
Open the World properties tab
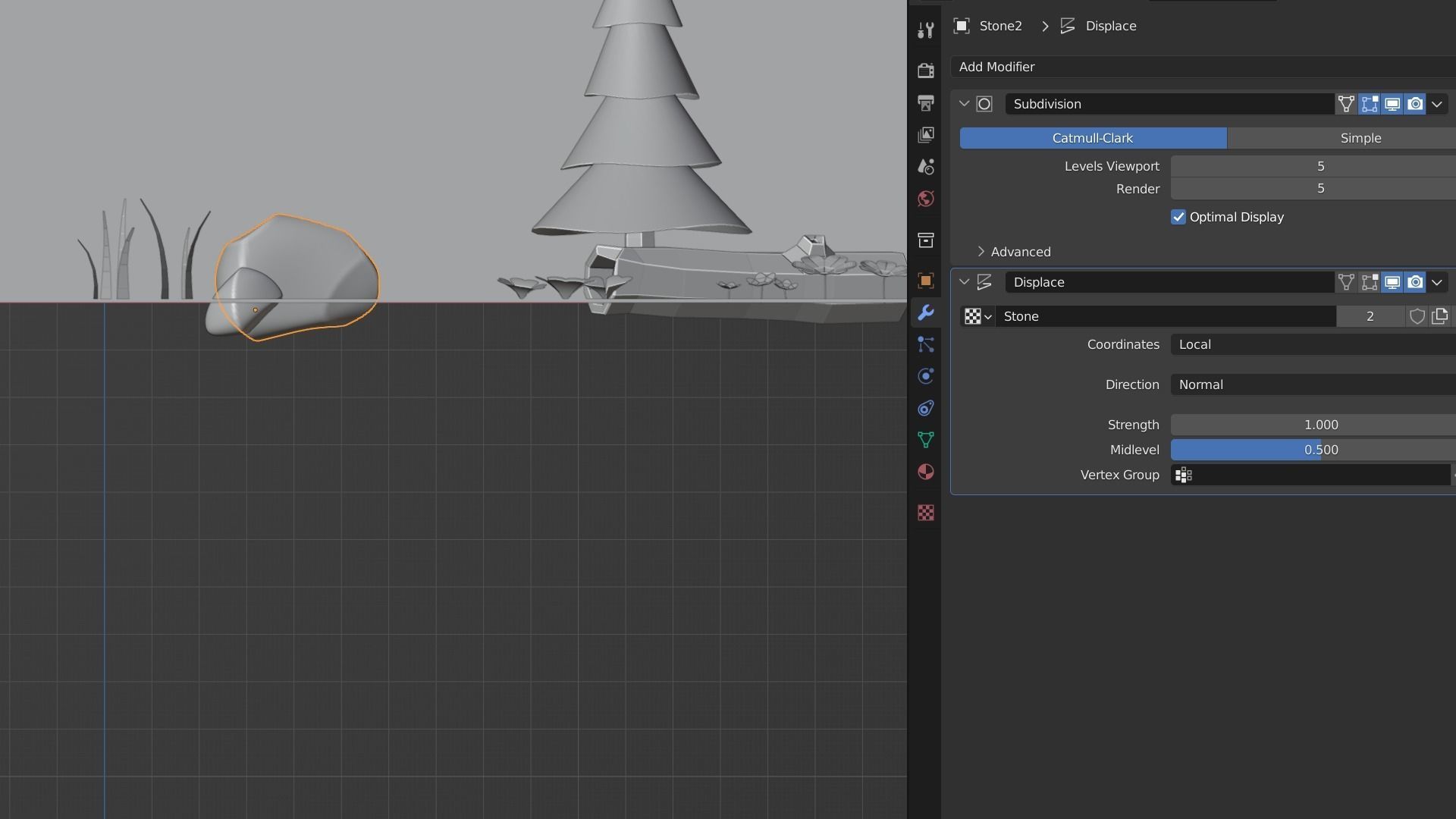pos(925,199)
